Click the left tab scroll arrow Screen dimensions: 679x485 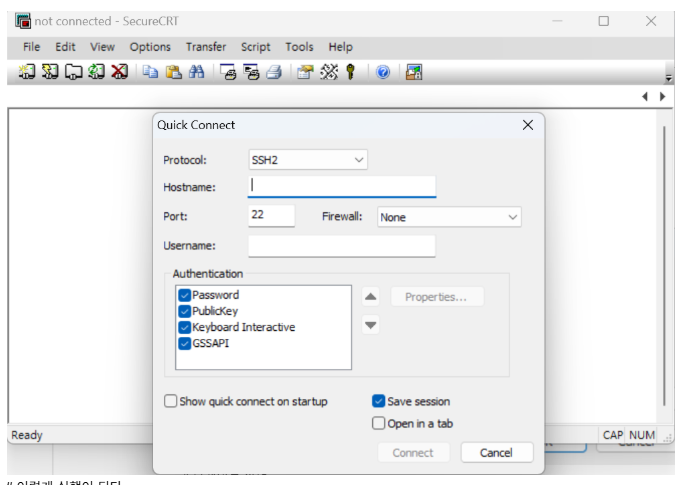pos(645,96)
